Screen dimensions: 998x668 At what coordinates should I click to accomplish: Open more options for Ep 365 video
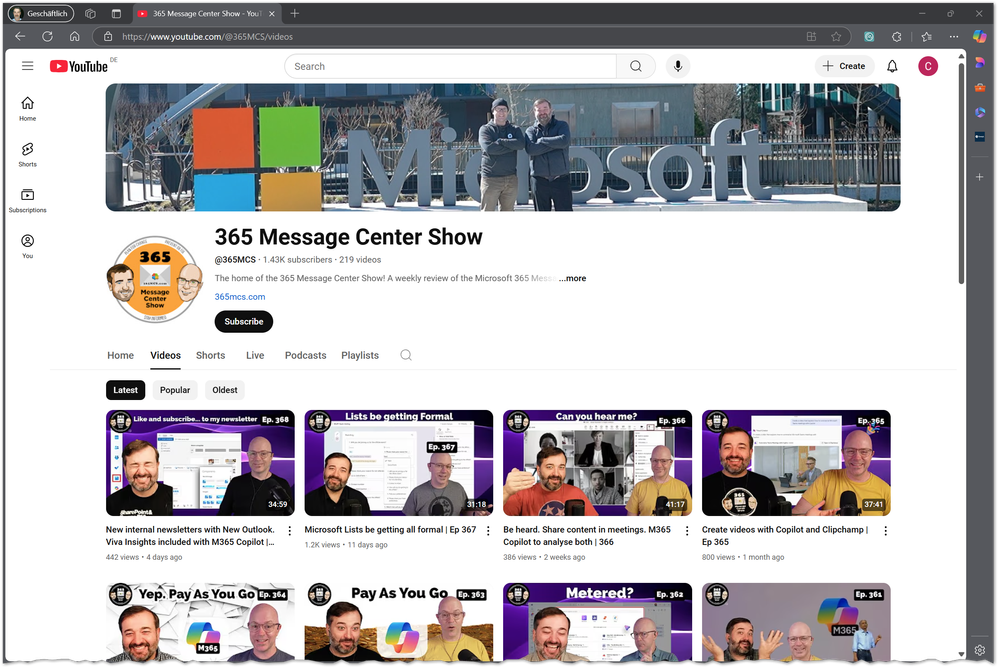point(885,531)
